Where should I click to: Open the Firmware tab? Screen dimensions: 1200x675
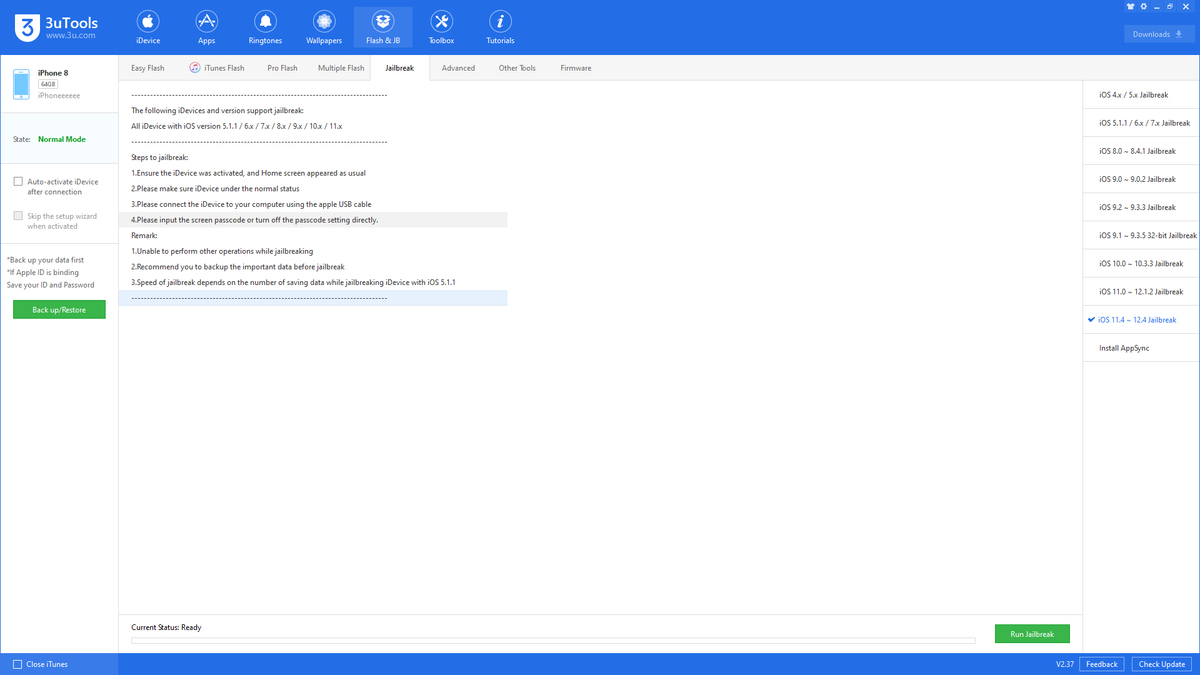[576, 68]
